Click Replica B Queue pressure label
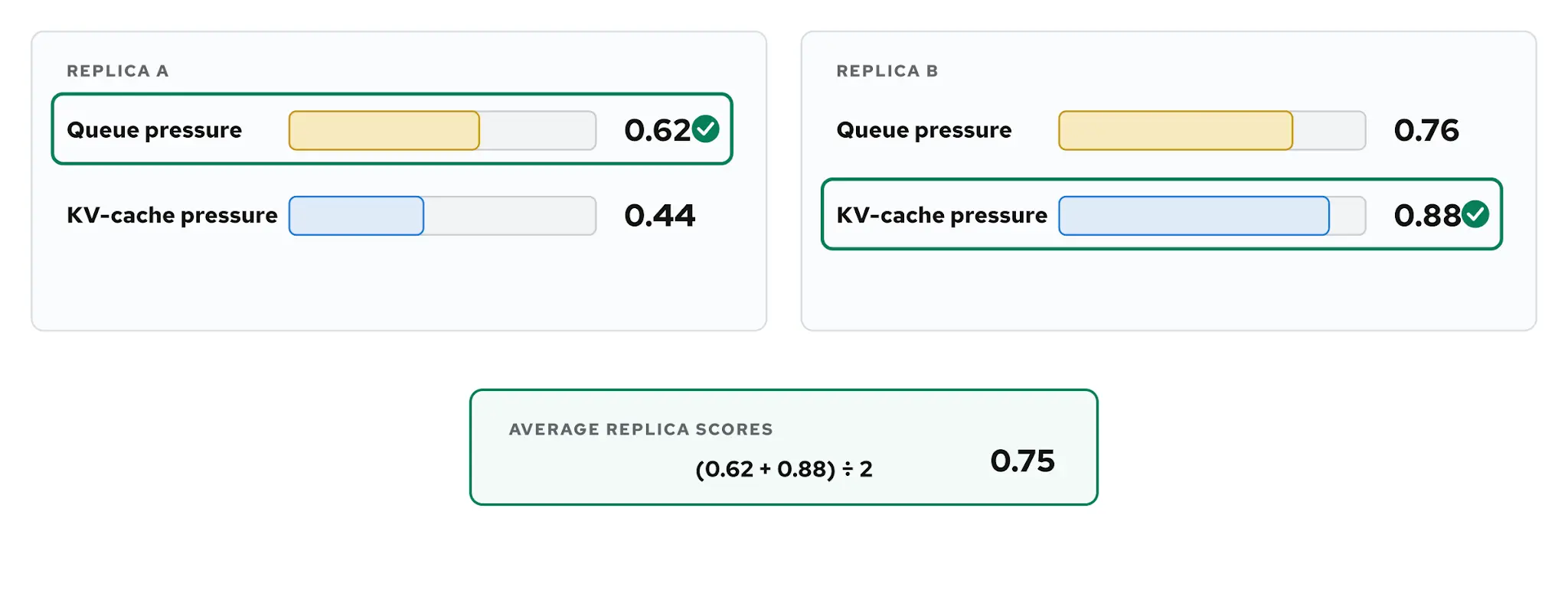Viewport: 1568px width, 609px height. tap(923, 131)
